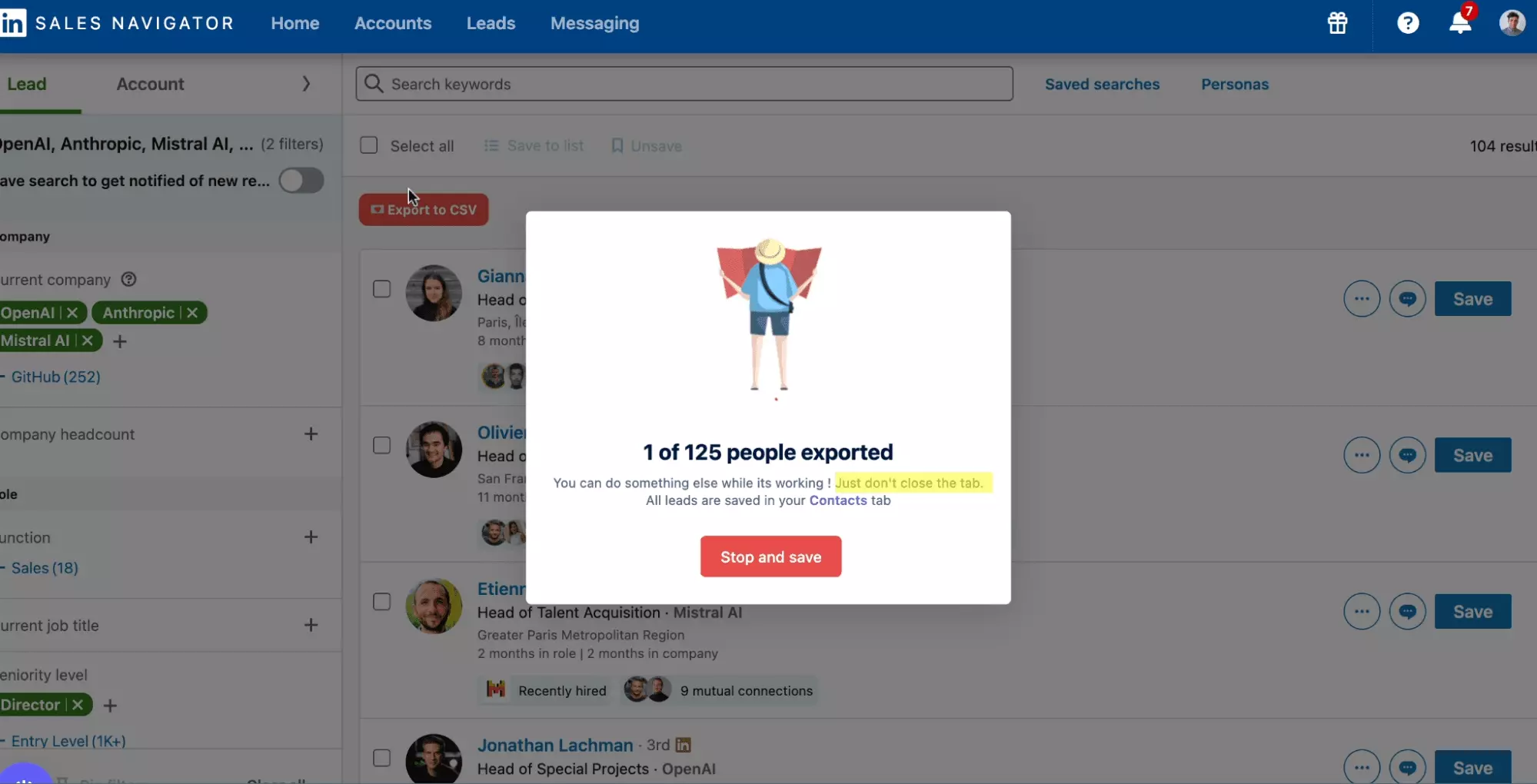
Task: Open the profile avatar menu
Action: (x=1512, y=23)
